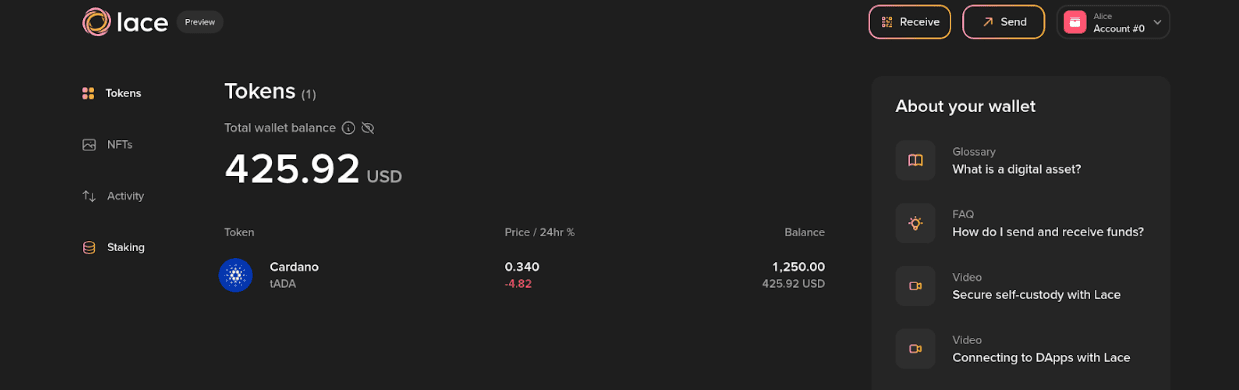This screenshot has height=390, width=1239.
Task: Open "Secure self-custody with Lace" video
Action: (1036, 295)
